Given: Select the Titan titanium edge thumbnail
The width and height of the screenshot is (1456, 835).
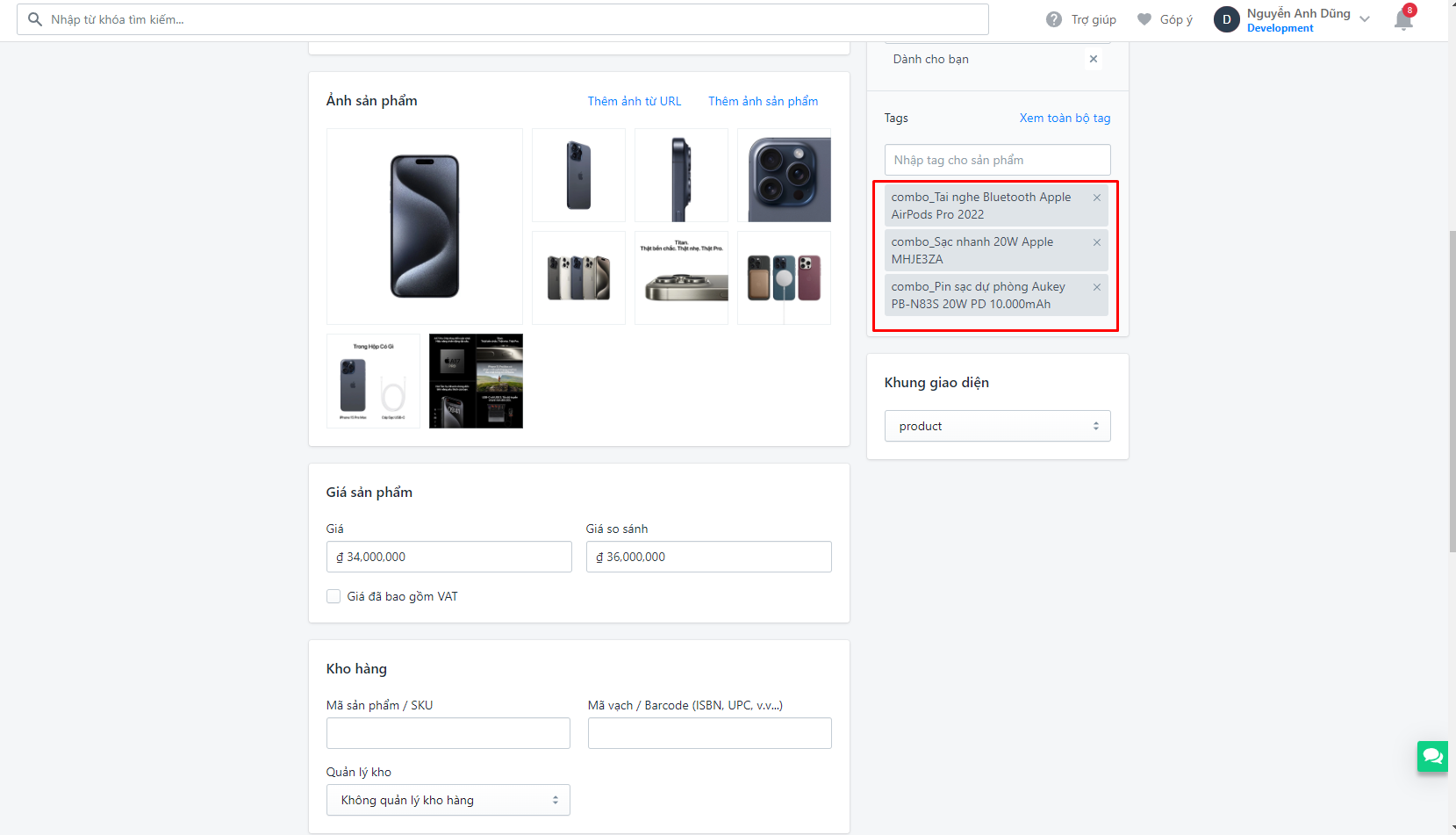Looking at the screenshot, I should pos(682,277).
